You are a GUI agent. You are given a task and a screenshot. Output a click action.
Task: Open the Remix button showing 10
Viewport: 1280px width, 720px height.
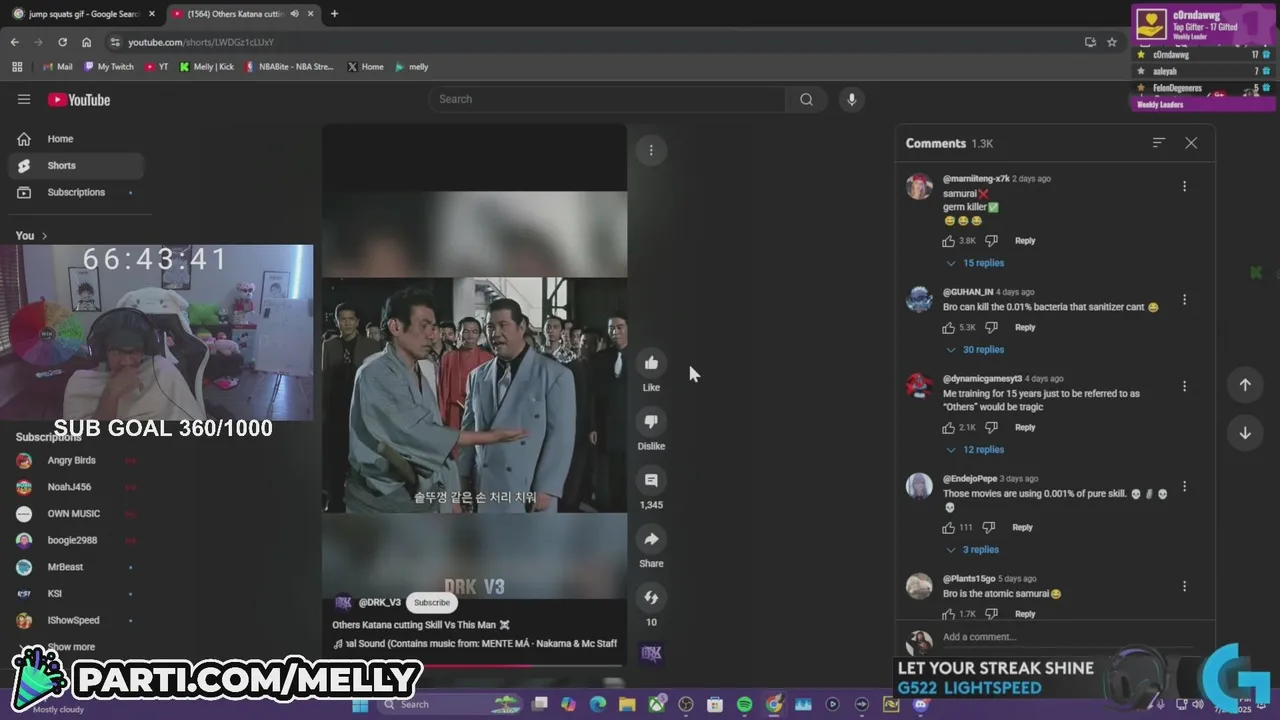[651, 598]
